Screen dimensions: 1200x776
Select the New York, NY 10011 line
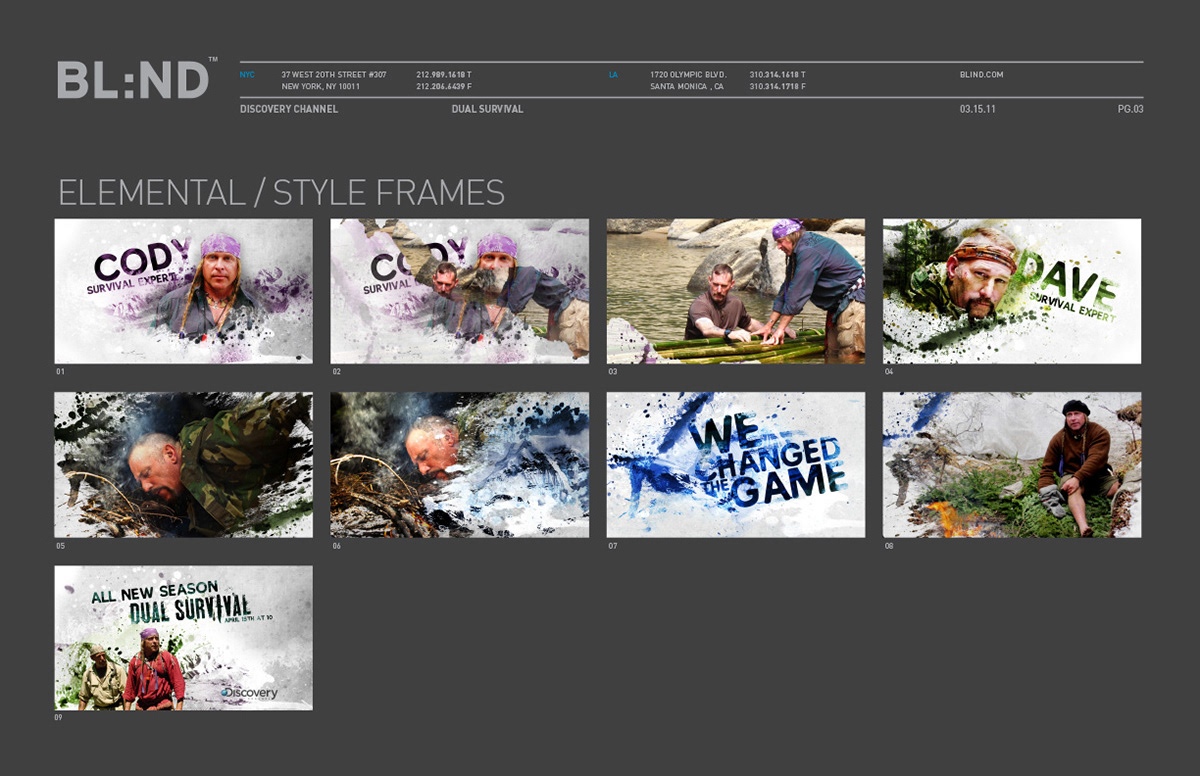[320, 87]
